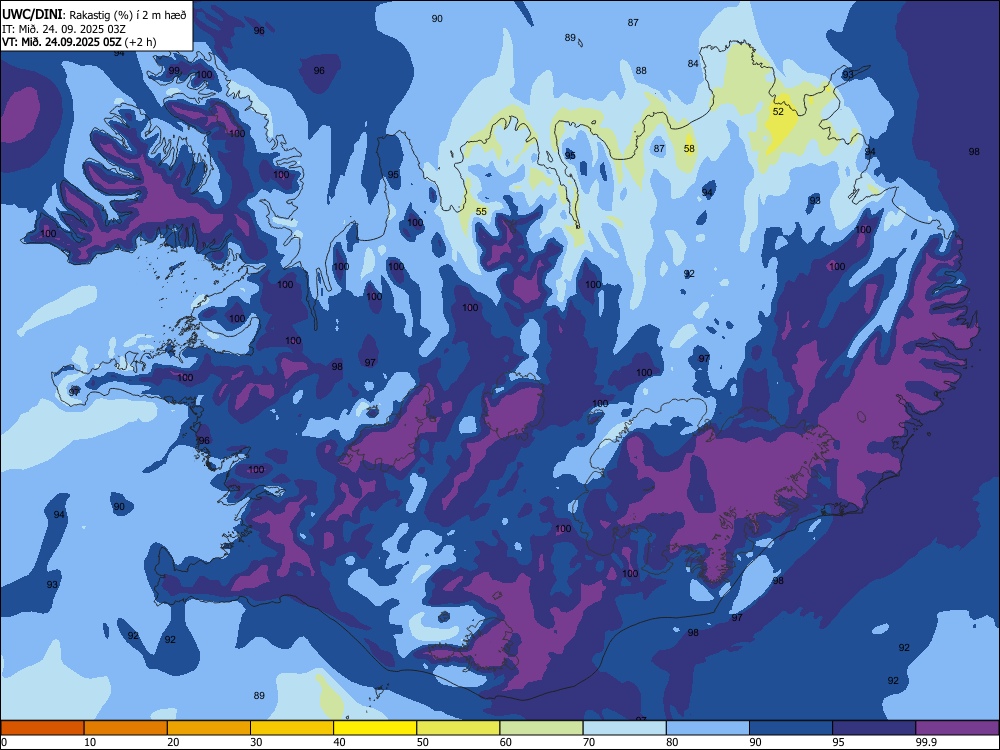This screenshot has width=1000, height=750.
Task: Click the 84 humidity value on the map
Action: click(x=693, y=64)
